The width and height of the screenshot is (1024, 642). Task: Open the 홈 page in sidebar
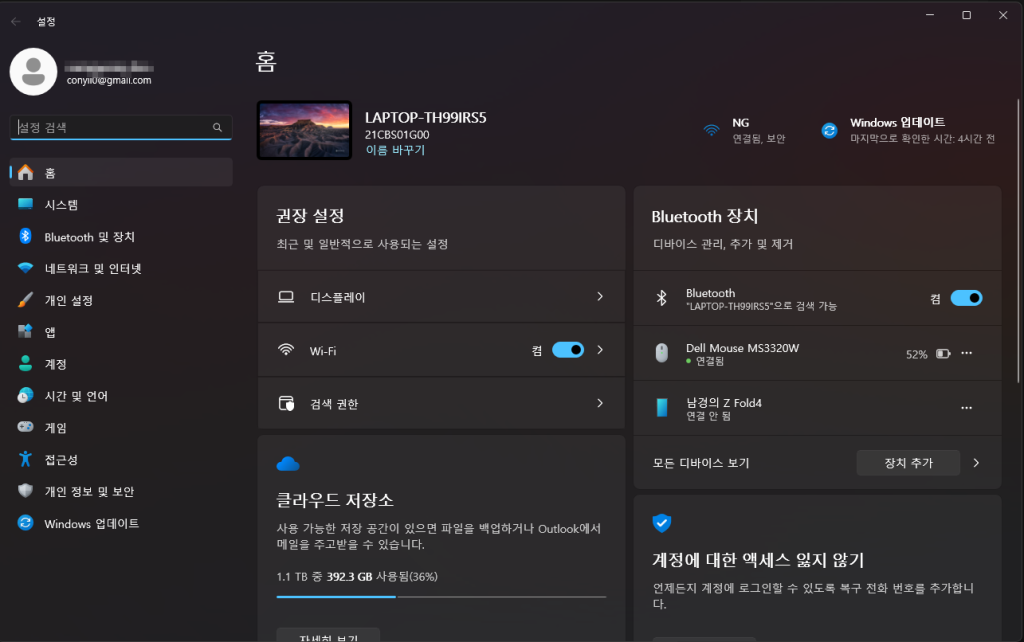click(x=121, y=172)
